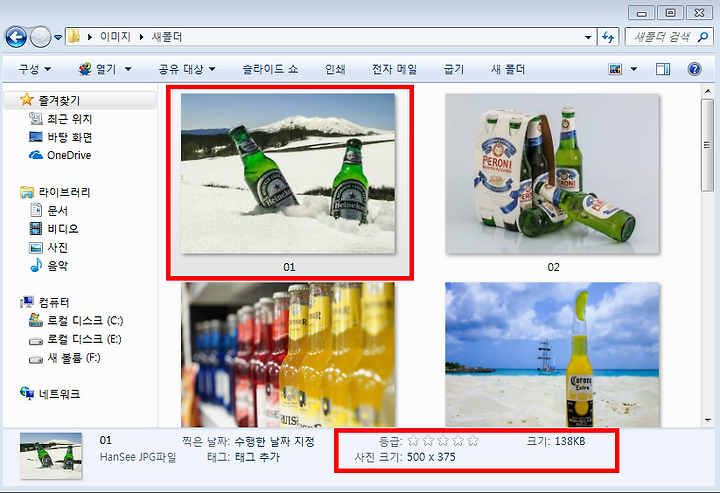Screen dimensions: 720x493
Task: Rate the photo one star
Action: coord(413,441)
